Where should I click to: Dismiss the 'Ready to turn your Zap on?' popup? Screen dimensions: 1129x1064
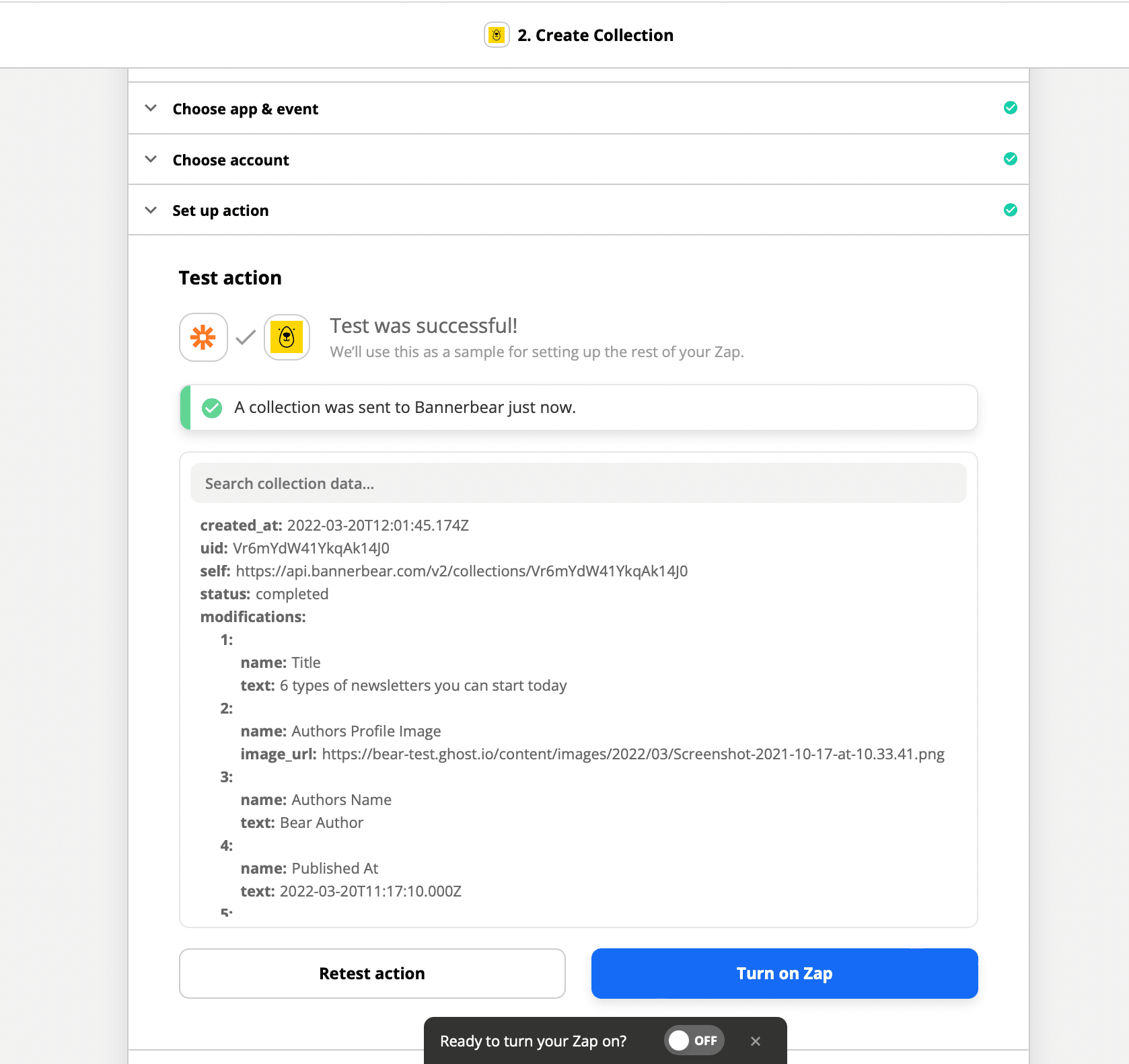[x=756, y=1041]
